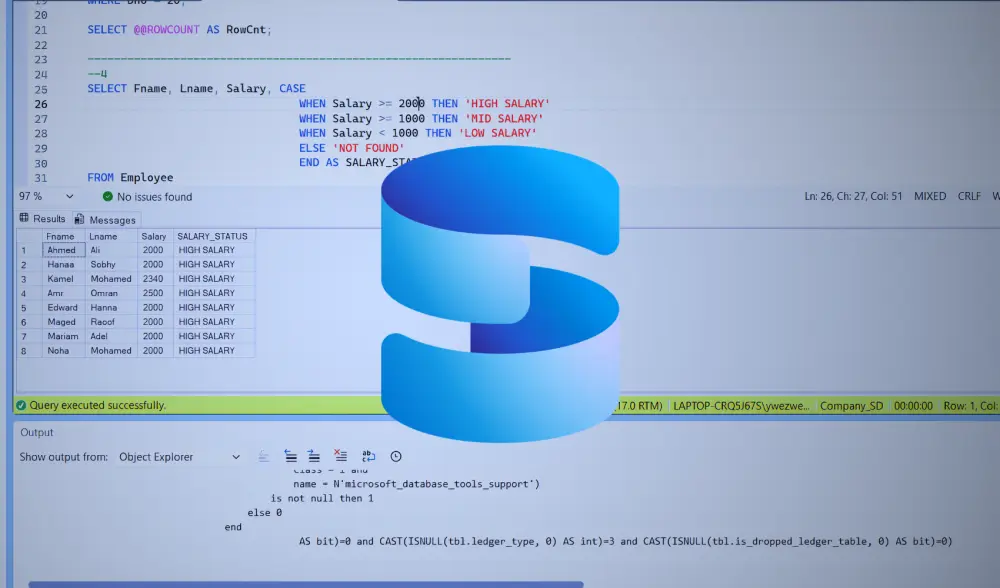Select the Edward cell in results
The image size is (1000, 588).
point(62,307)
